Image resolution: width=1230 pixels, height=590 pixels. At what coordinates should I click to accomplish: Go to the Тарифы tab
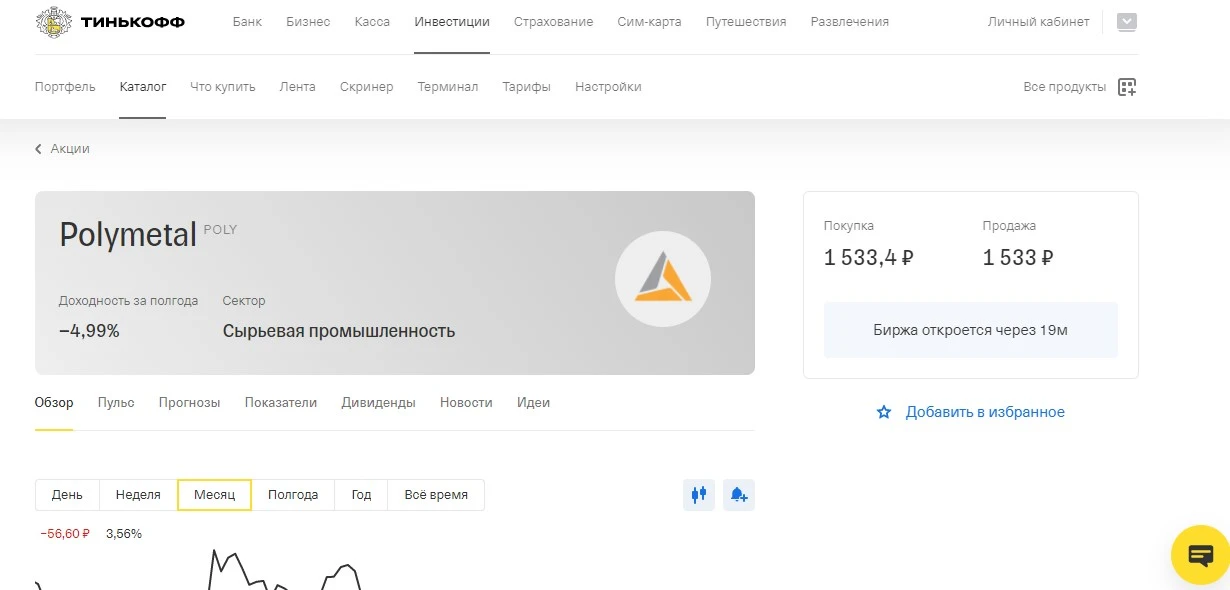click(527, 87)
